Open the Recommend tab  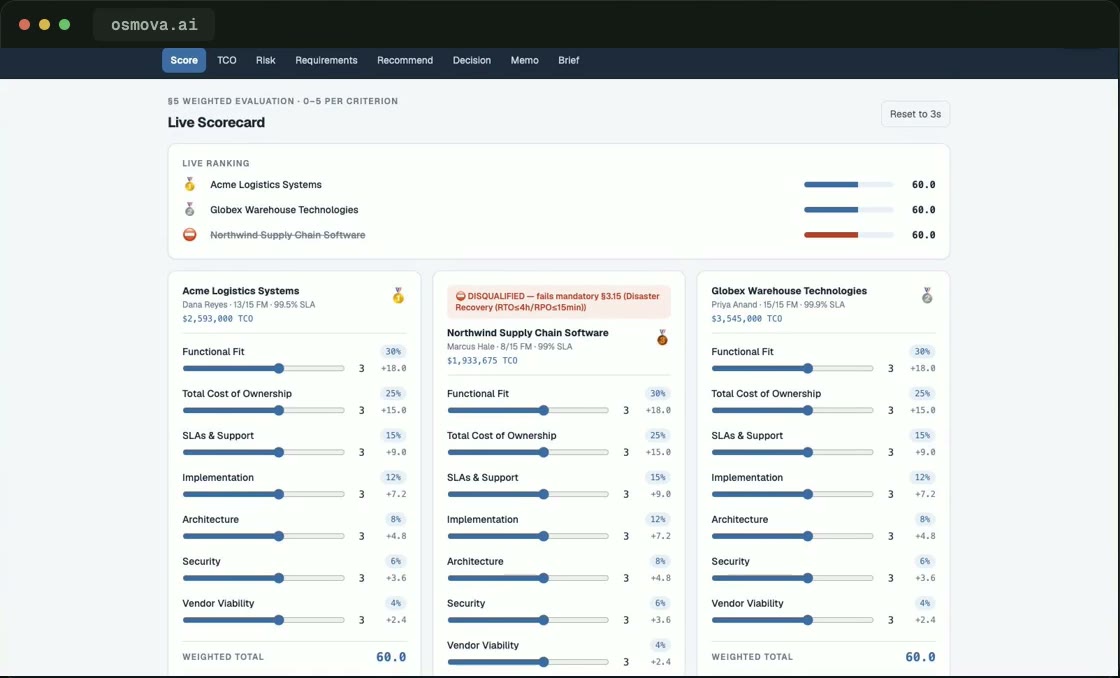click(405, 60)
